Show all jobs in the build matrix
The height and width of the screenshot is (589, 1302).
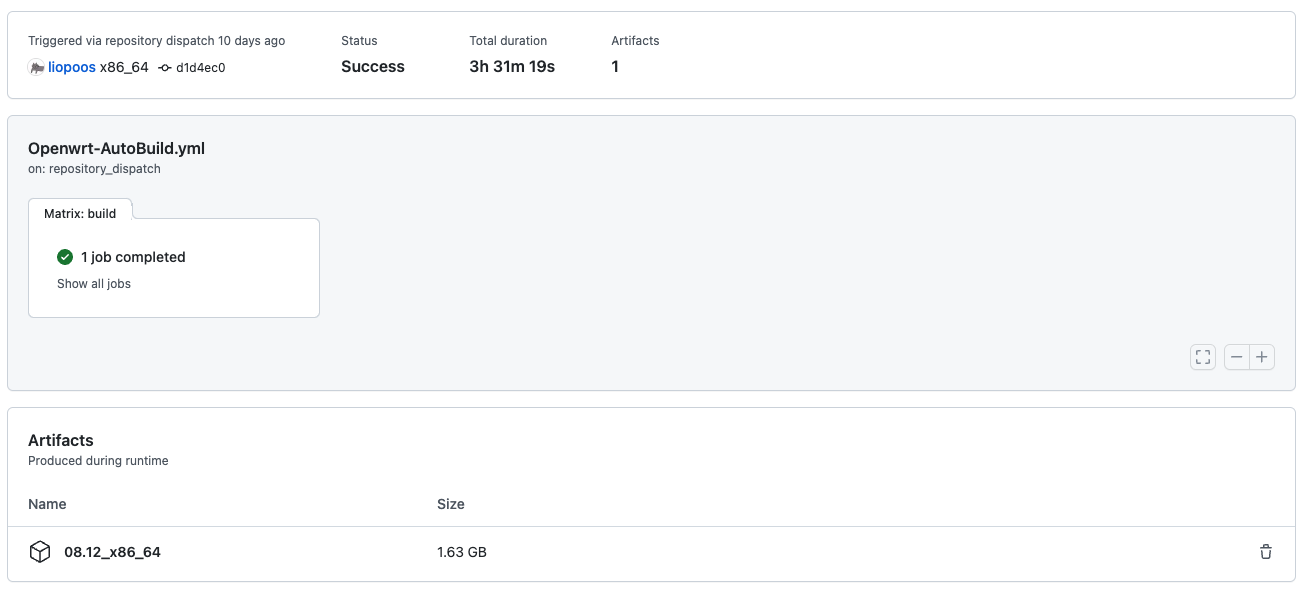93,283
